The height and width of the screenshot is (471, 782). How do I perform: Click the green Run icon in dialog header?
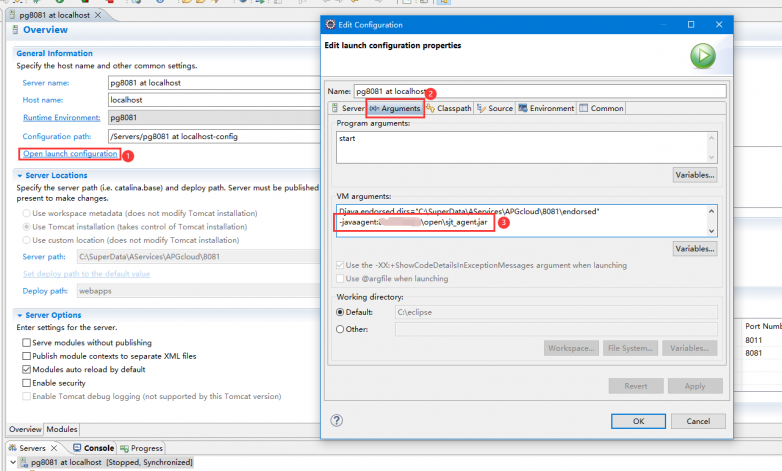click(x=702, y=56)
